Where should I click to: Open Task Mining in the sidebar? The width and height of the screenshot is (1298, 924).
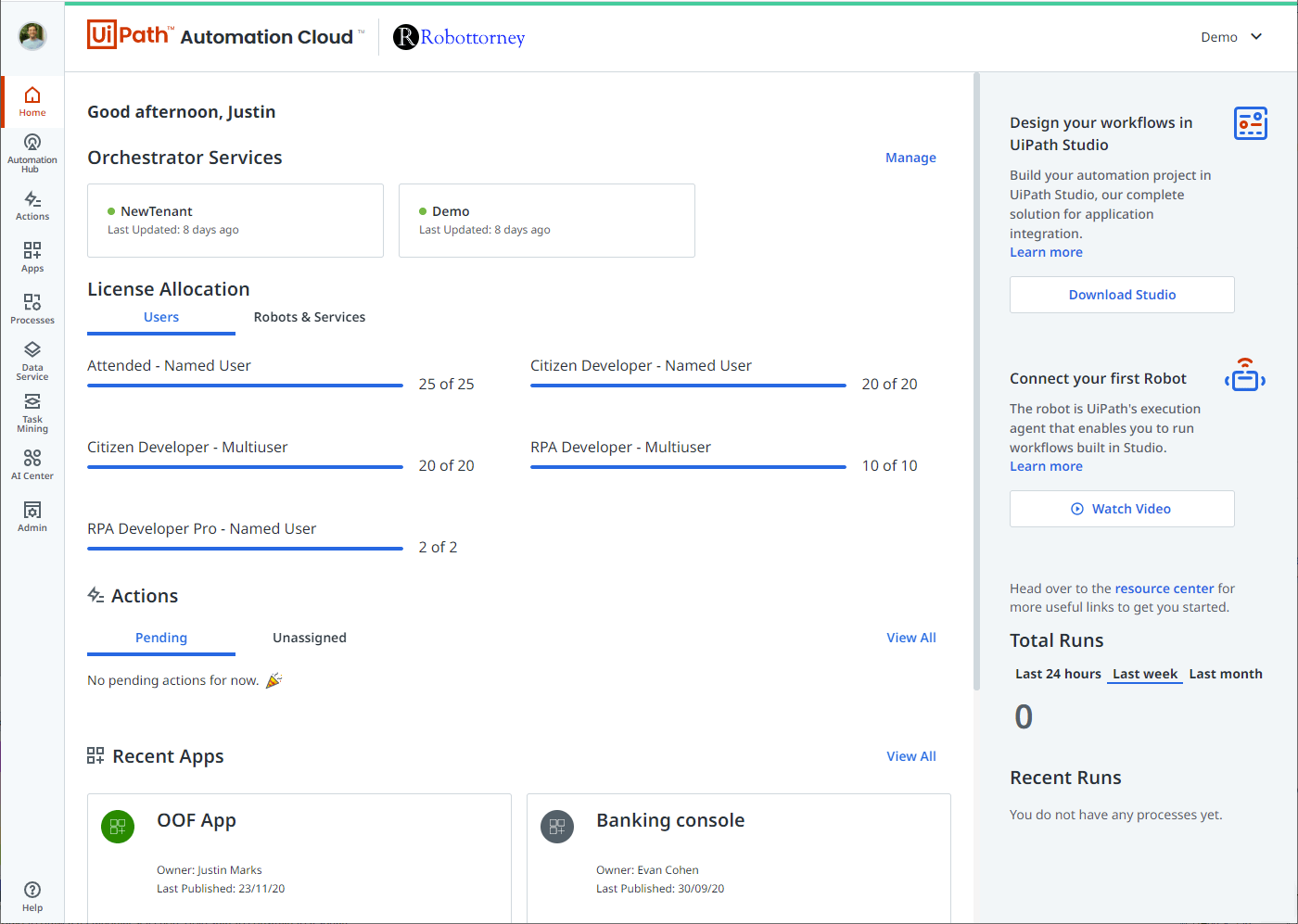pos(32,413)
